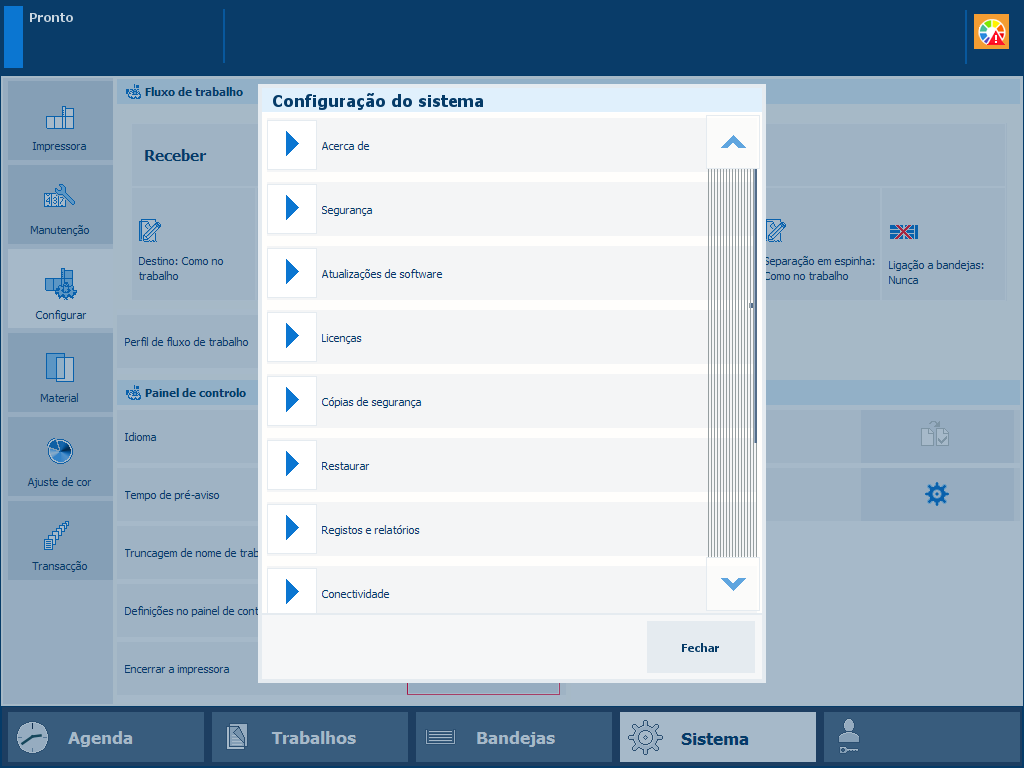This screenshot has width=1024, height=768.
Task: Click Encerrar a impressora
Action: tap(187, 669)
